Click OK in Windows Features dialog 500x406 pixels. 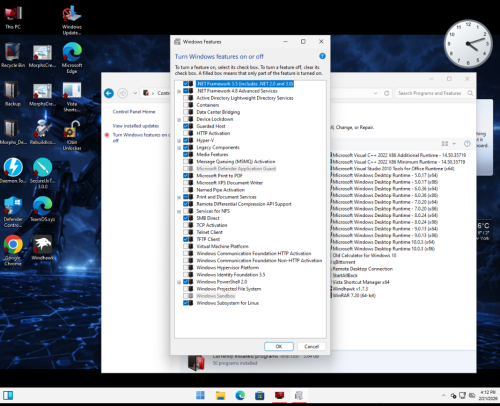coord(279,346)
